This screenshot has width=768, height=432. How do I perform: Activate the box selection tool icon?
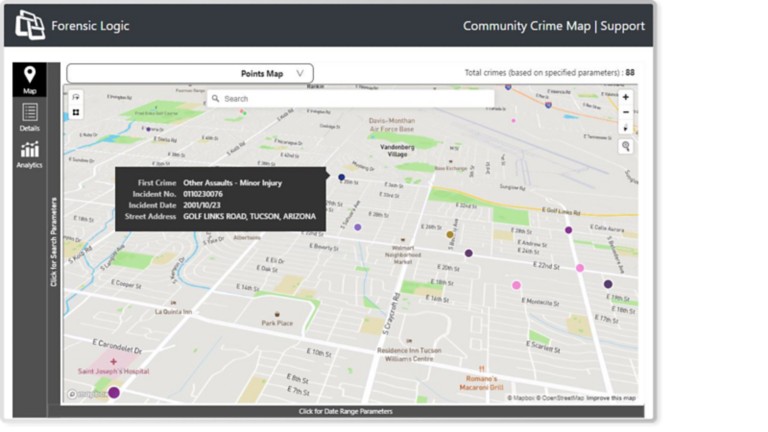click(x=76, y=112)
